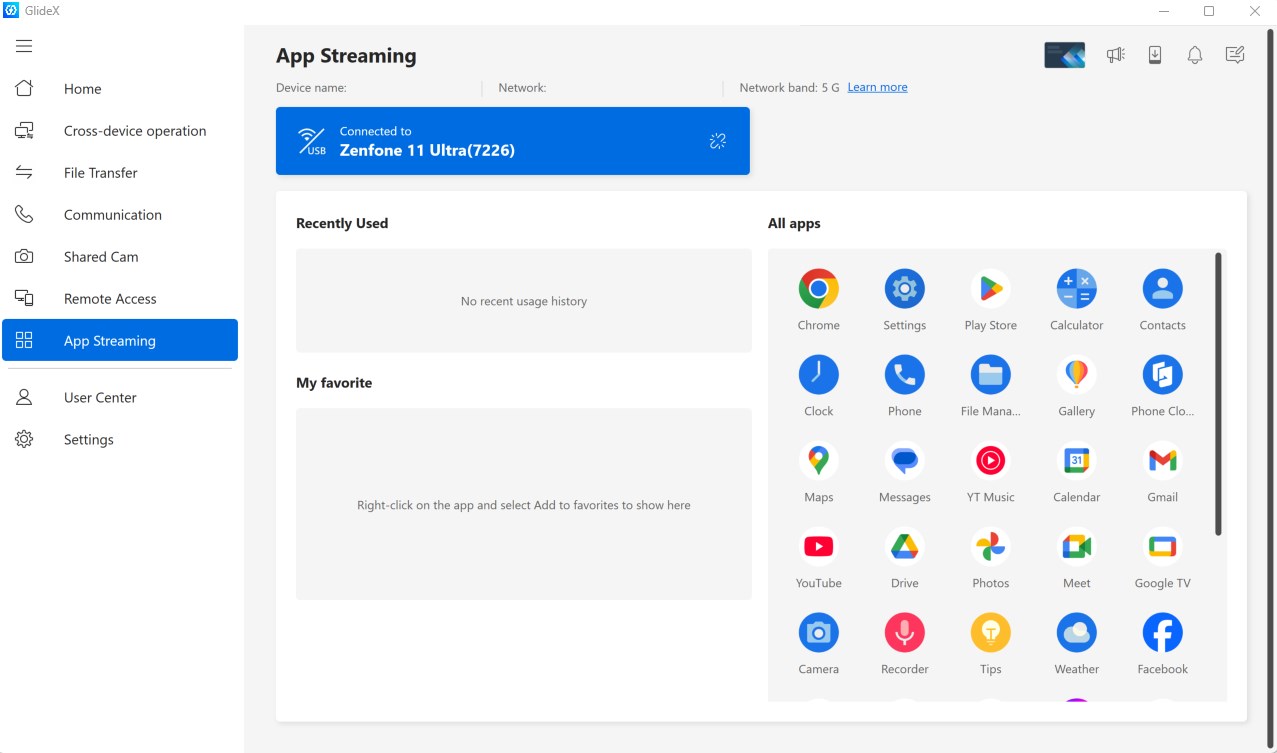Open the feedback survey icon

1234,55
